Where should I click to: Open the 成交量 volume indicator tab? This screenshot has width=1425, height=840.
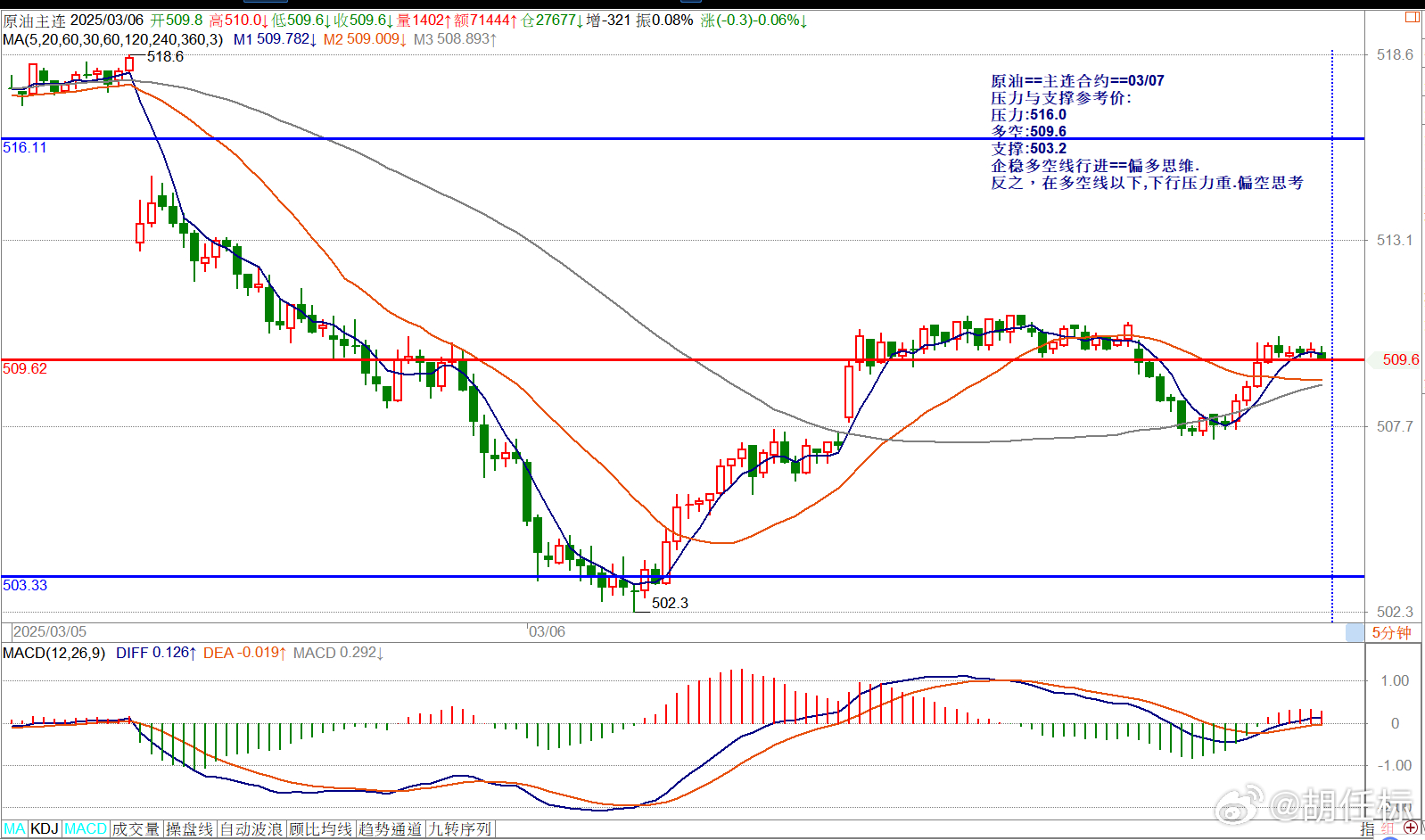[136, 829]
